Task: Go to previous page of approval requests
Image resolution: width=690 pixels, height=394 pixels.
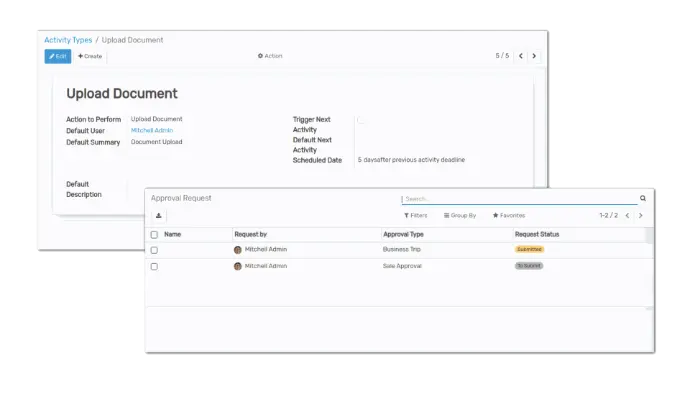Action: 628,216
